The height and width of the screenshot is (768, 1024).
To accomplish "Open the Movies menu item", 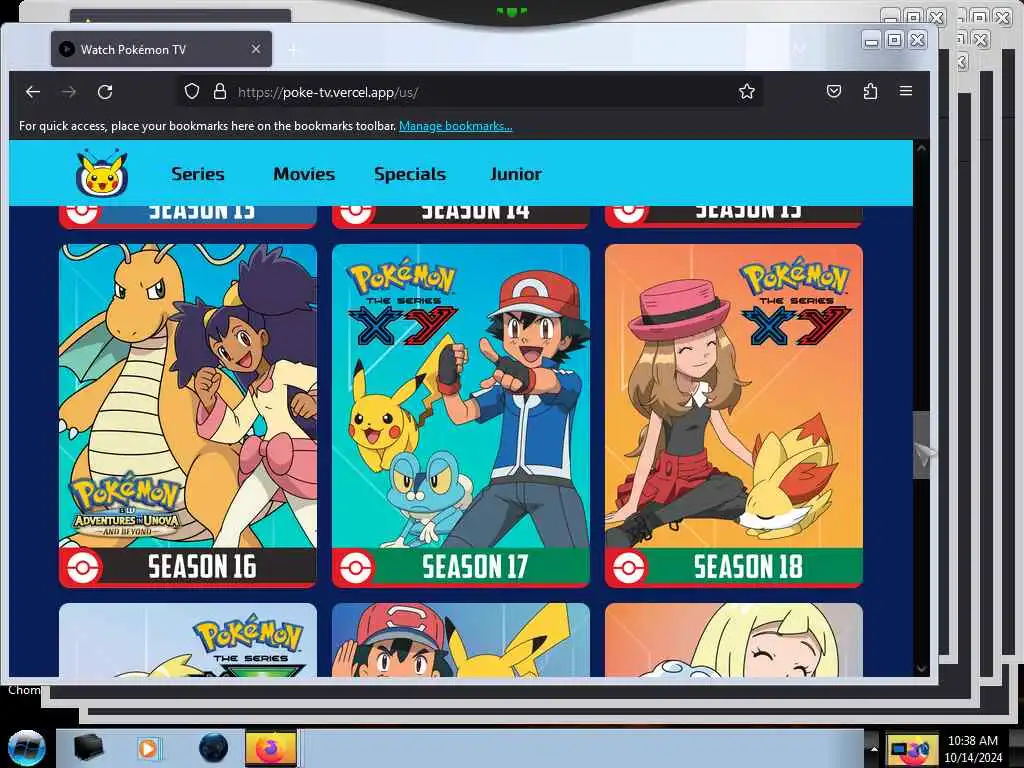I will pos(304,174).
